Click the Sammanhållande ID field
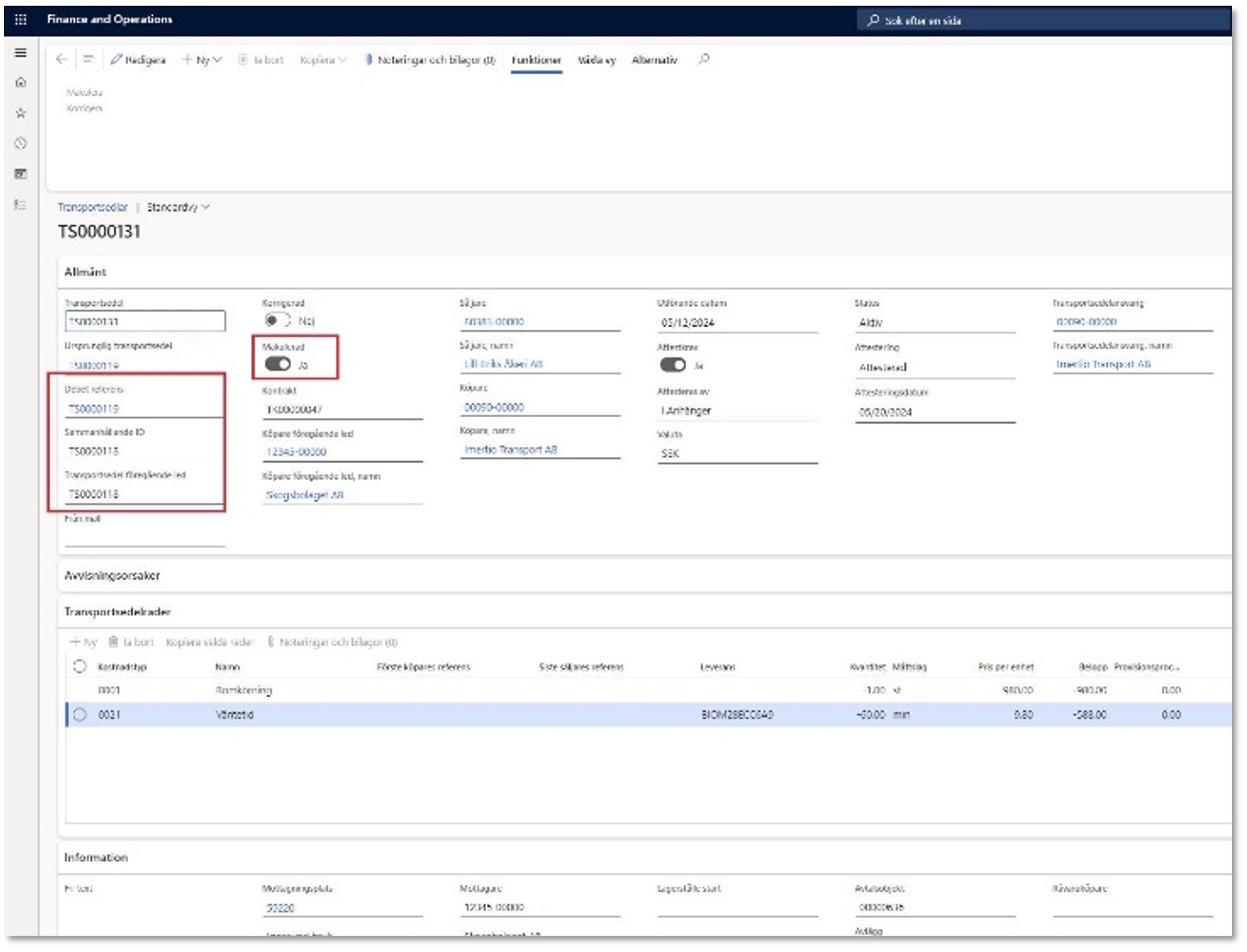Screen dimensions: 1247x952 tap(144, 452)
